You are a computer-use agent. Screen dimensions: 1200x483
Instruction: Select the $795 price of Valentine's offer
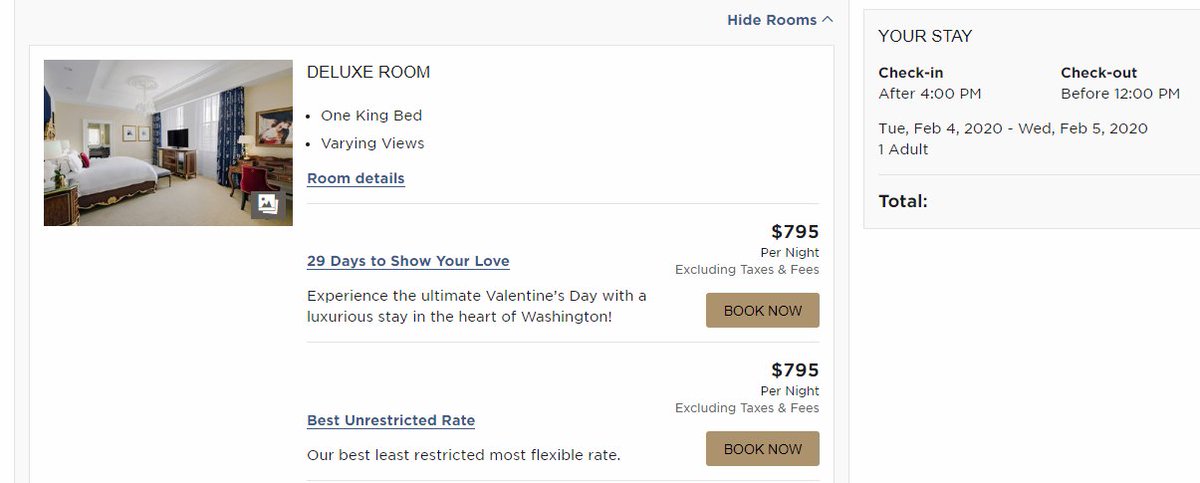click(795, 232)
